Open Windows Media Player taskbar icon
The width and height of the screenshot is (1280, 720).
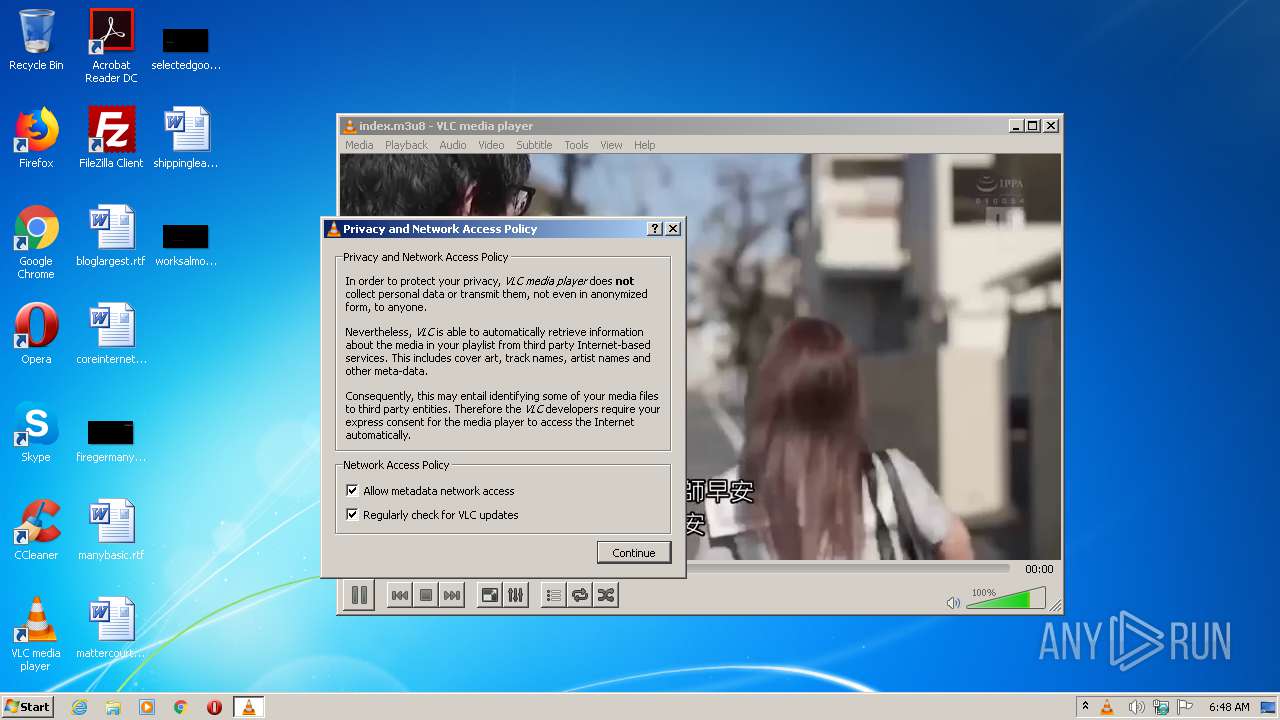click(147, 707)
